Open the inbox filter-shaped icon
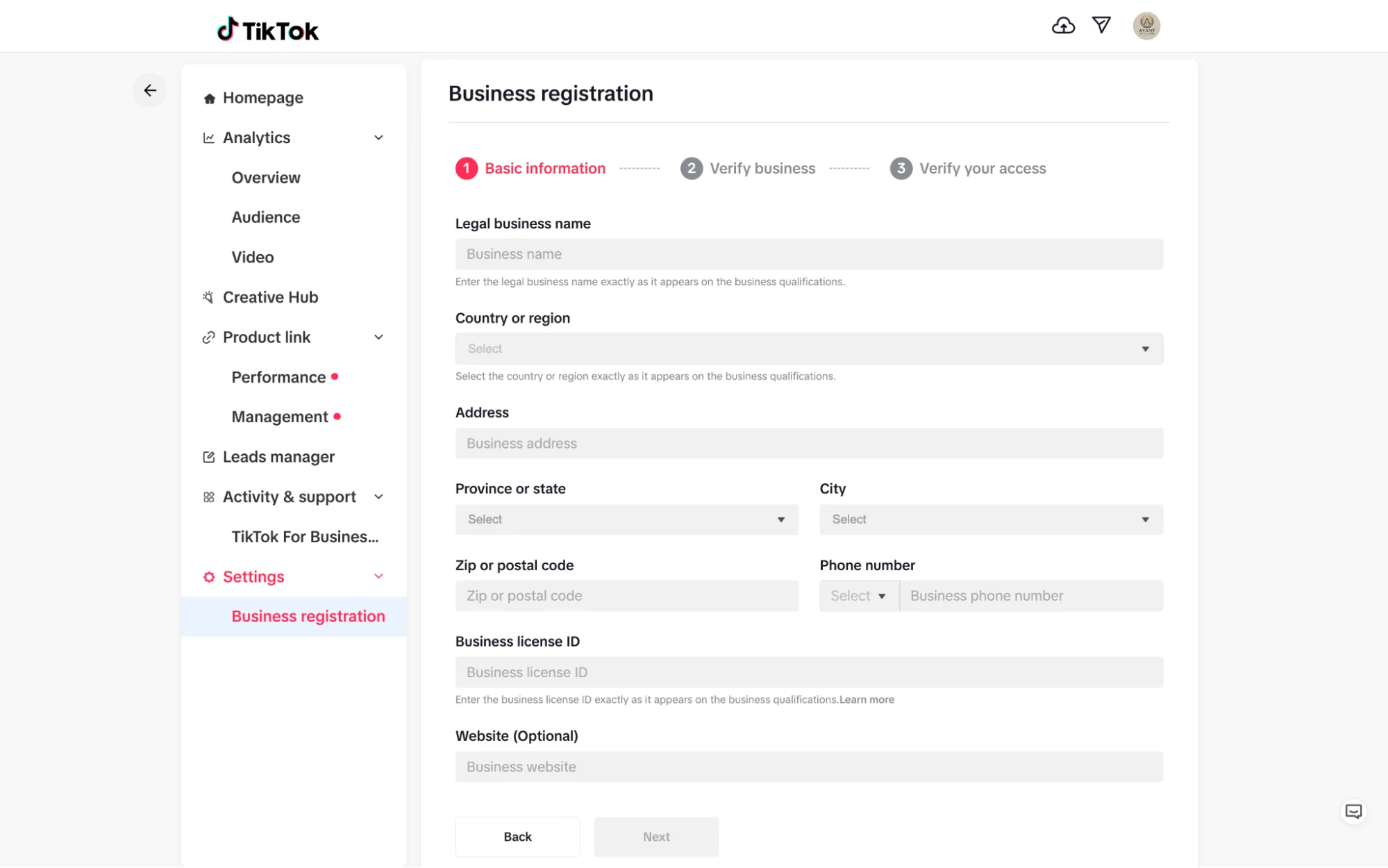The height and width of the screenshot is (868, 1388). coord(1101,26)
